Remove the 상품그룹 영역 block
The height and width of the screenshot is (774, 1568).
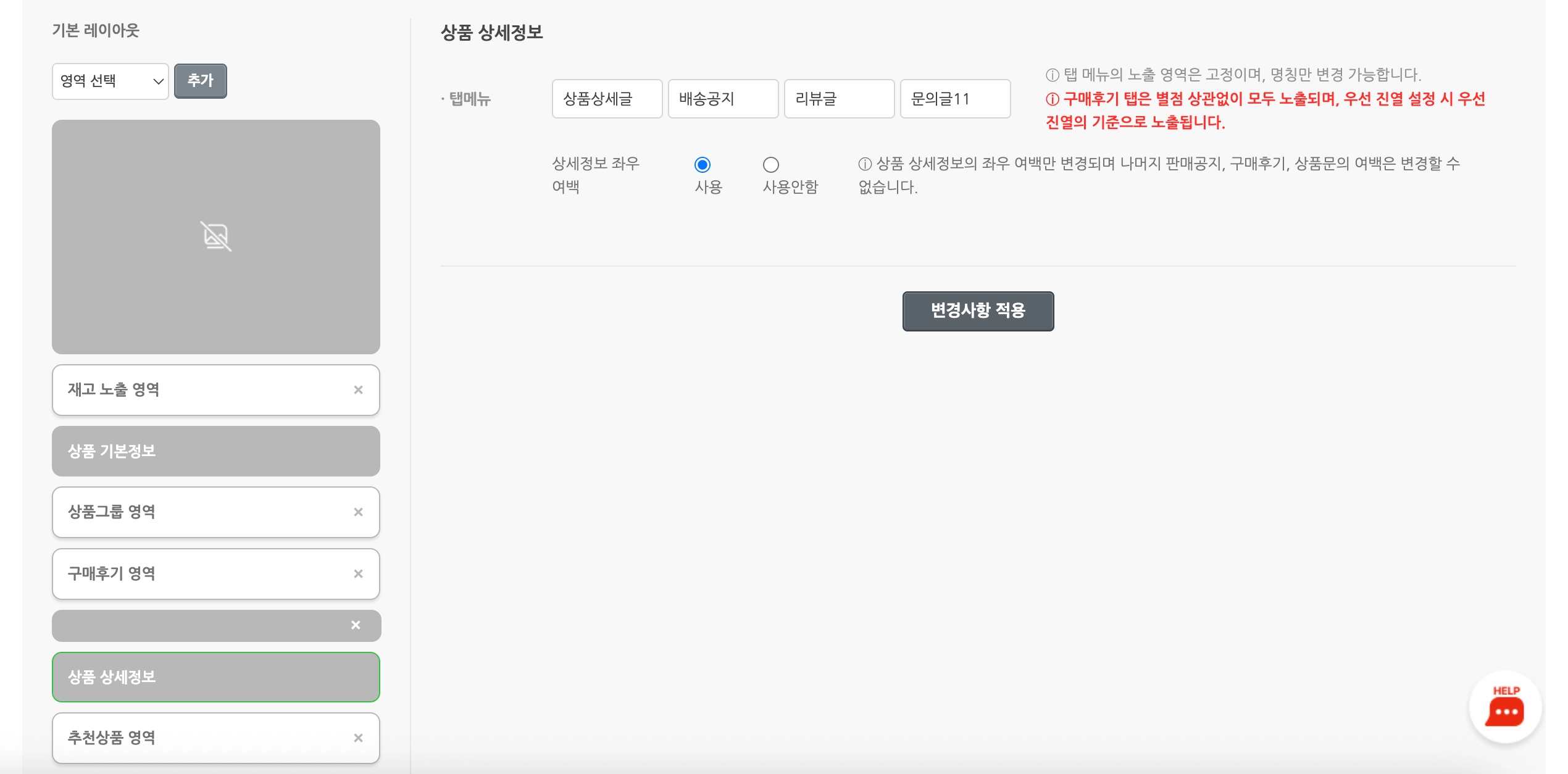[358, 512]
